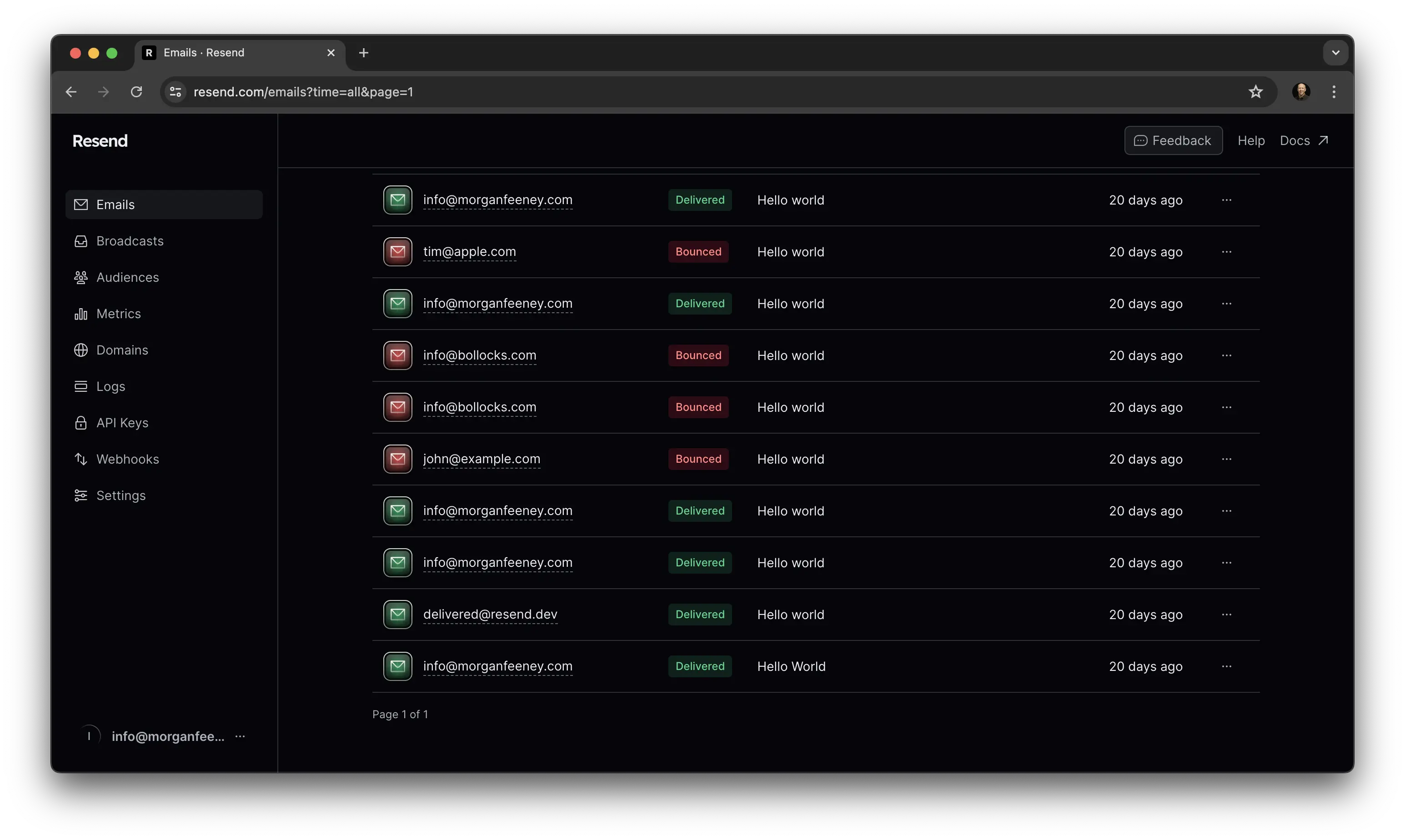The width and height of the screenshot is (1405, 840).
Task: Click the Metrics bar chart icon
Action: [81, 314]
